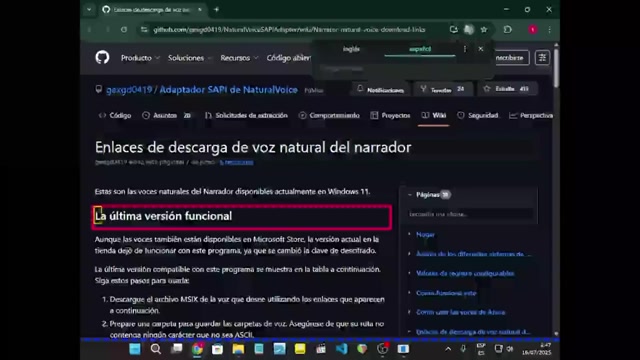Open Cómo funciona esto wiki page
This screenshot has height=360, width=640.
(446, 293)
